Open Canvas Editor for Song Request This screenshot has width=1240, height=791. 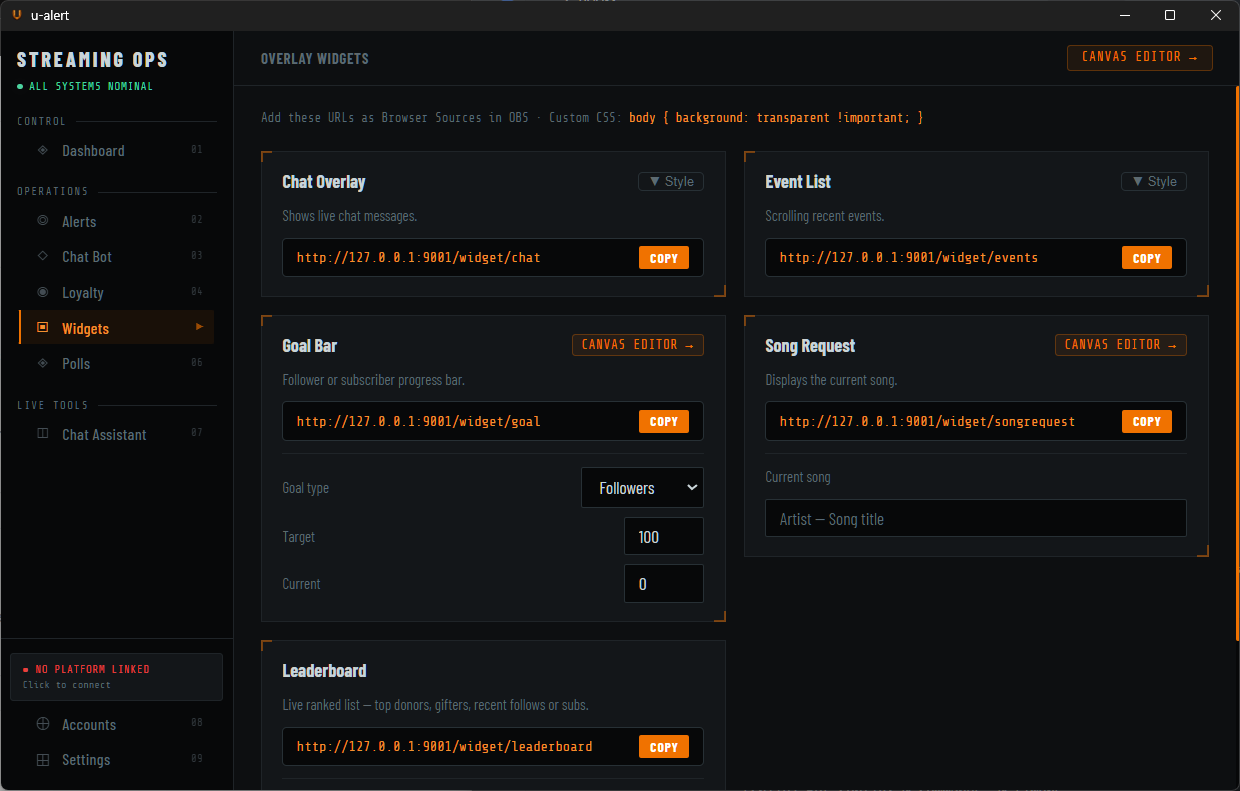coord(1121,345)
